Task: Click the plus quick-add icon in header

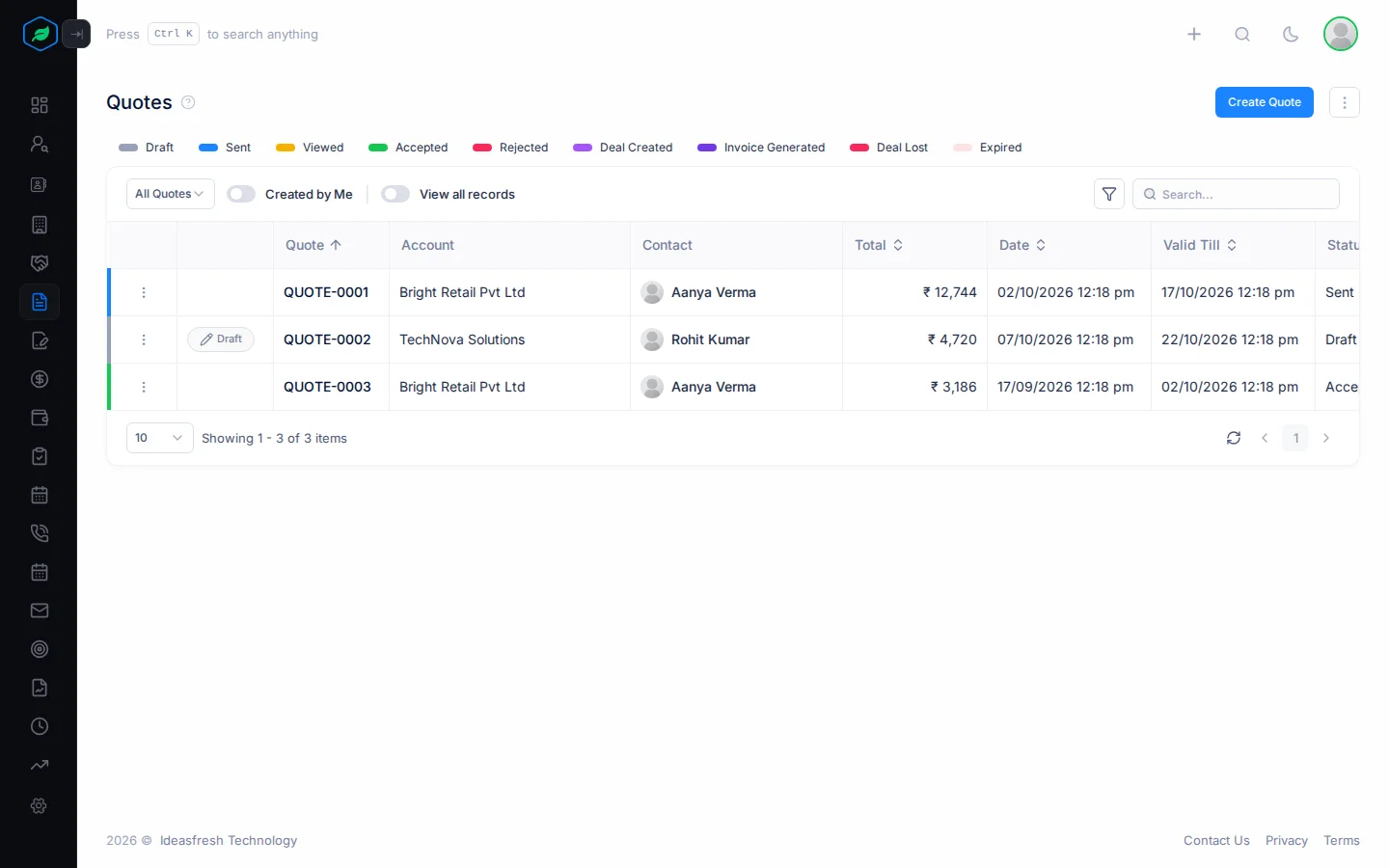Action: click(1194, 34)
